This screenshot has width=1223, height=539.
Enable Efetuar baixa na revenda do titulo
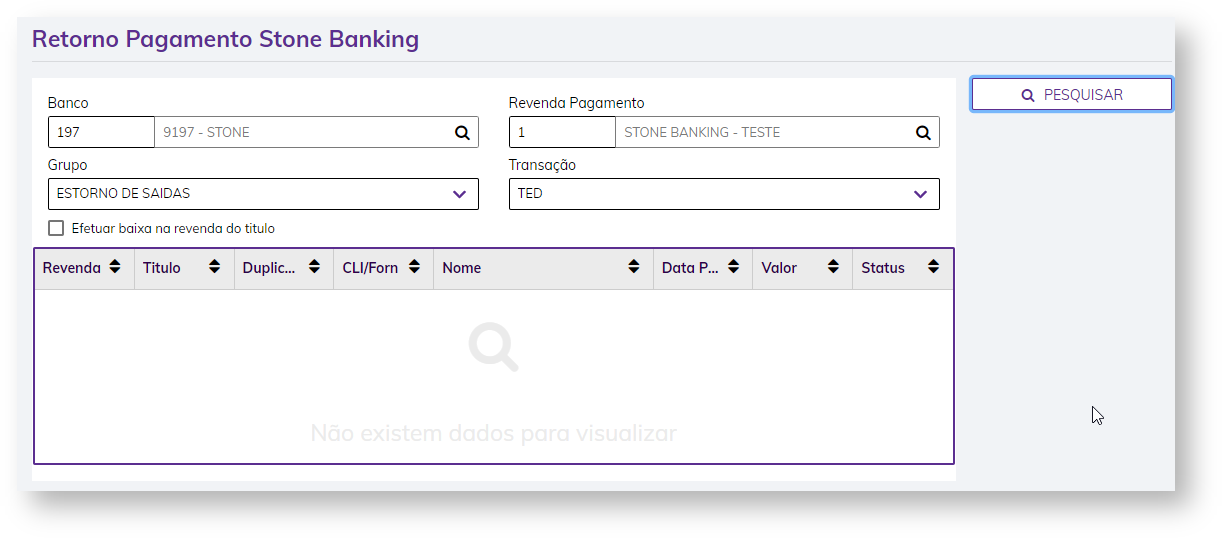coord(56,228)
